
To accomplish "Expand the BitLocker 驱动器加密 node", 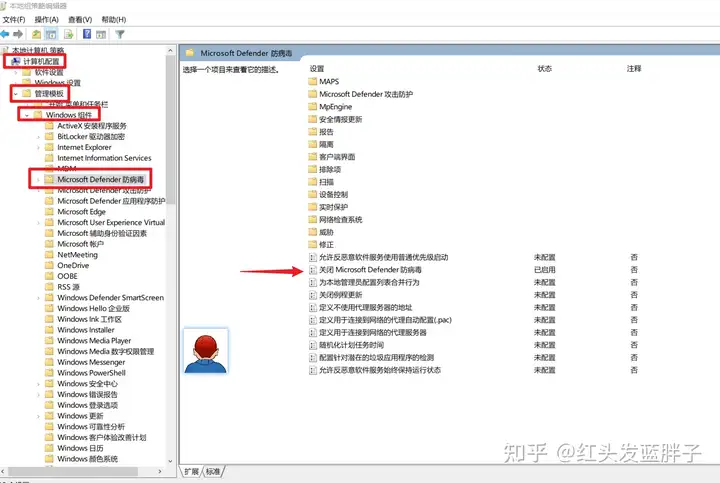I will point(38,136).
